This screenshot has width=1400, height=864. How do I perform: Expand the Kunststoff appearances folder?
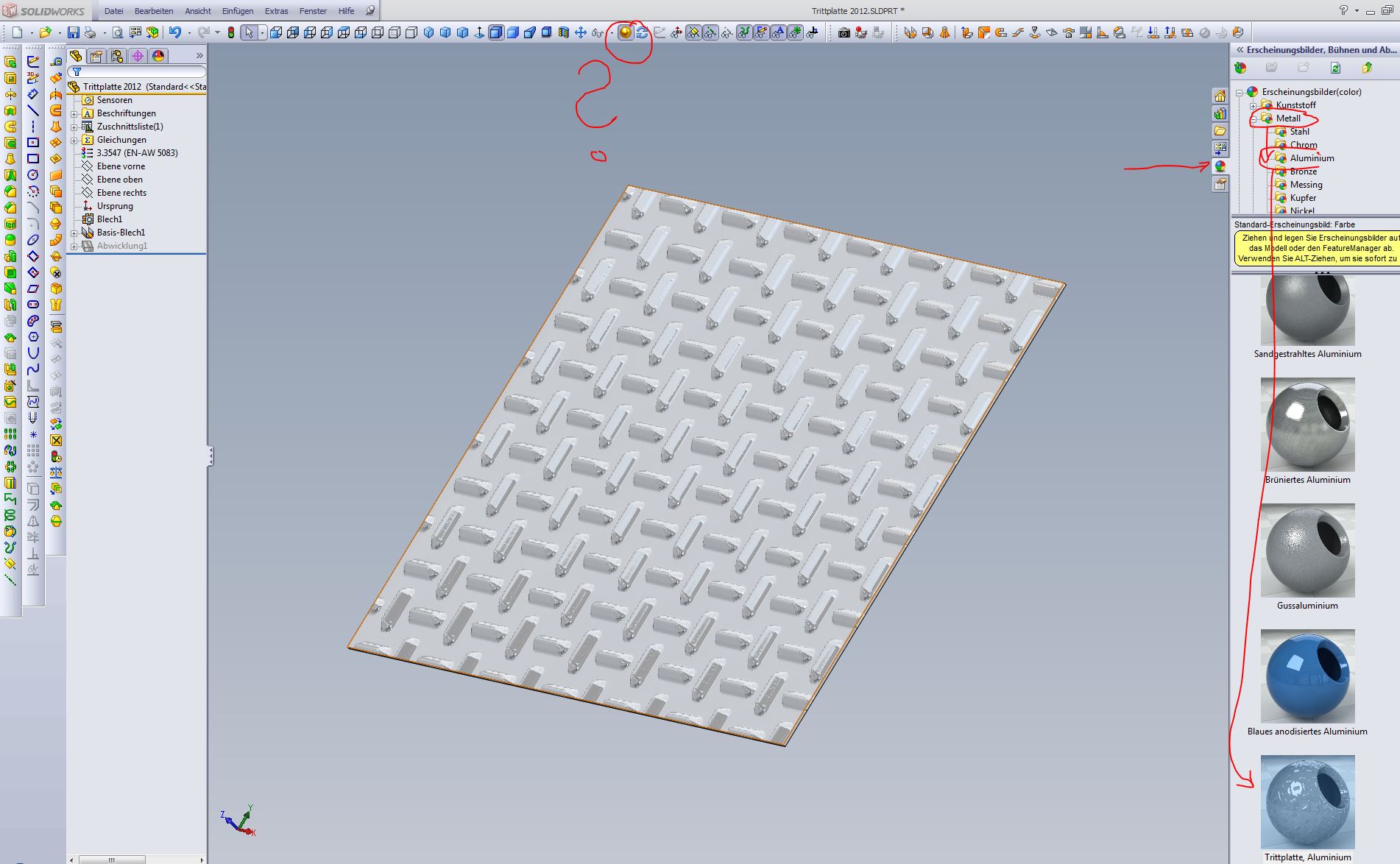1254,106
